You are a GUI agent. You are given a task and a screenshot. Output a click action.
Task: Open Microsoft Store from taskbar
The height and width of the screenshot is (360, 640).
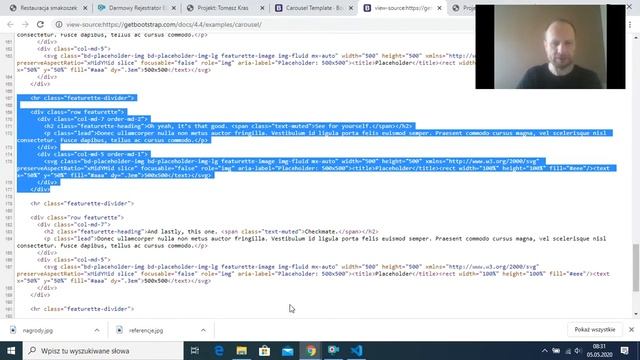pyautogui.click(x=264, y=351)
